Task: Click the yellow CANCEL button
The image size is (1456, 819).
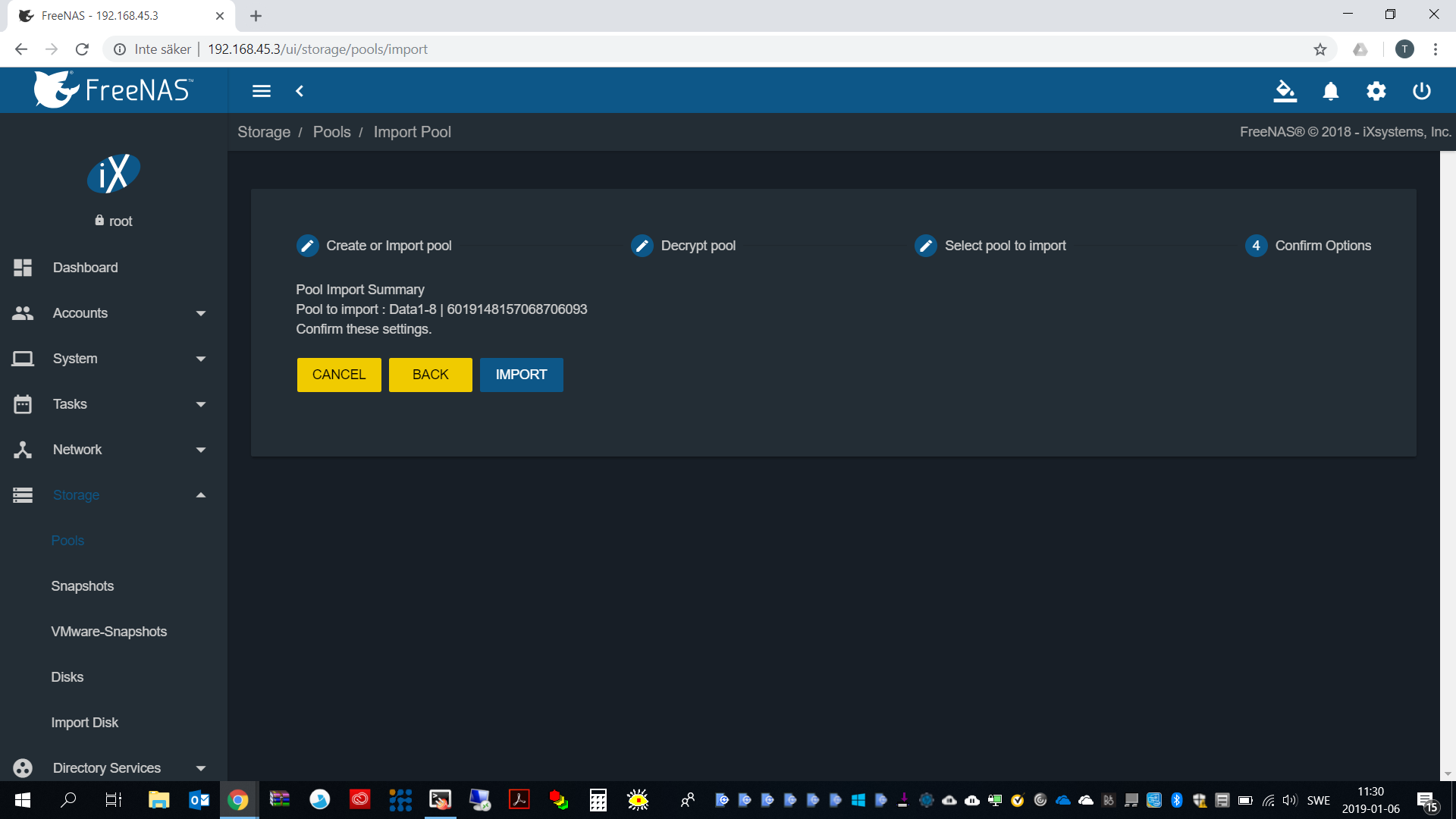Action: [339, 375]
